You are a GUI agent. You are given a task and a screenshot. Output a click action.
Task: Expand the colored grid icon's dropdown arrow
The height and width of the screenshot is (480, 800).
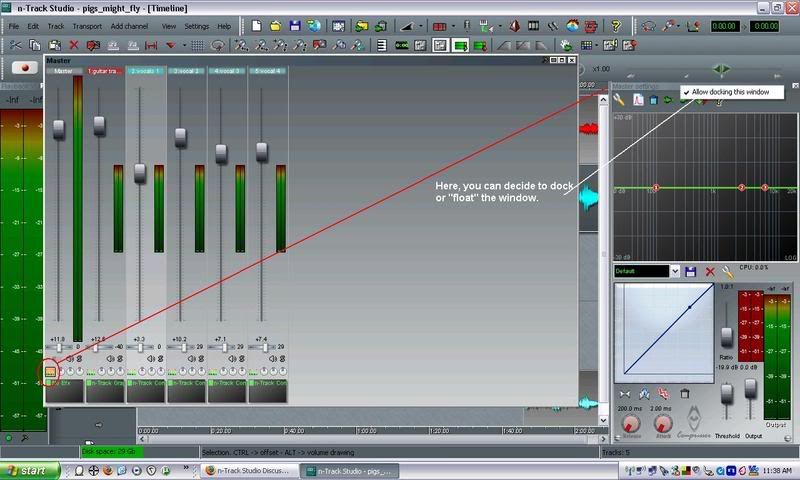click(597, 45)
